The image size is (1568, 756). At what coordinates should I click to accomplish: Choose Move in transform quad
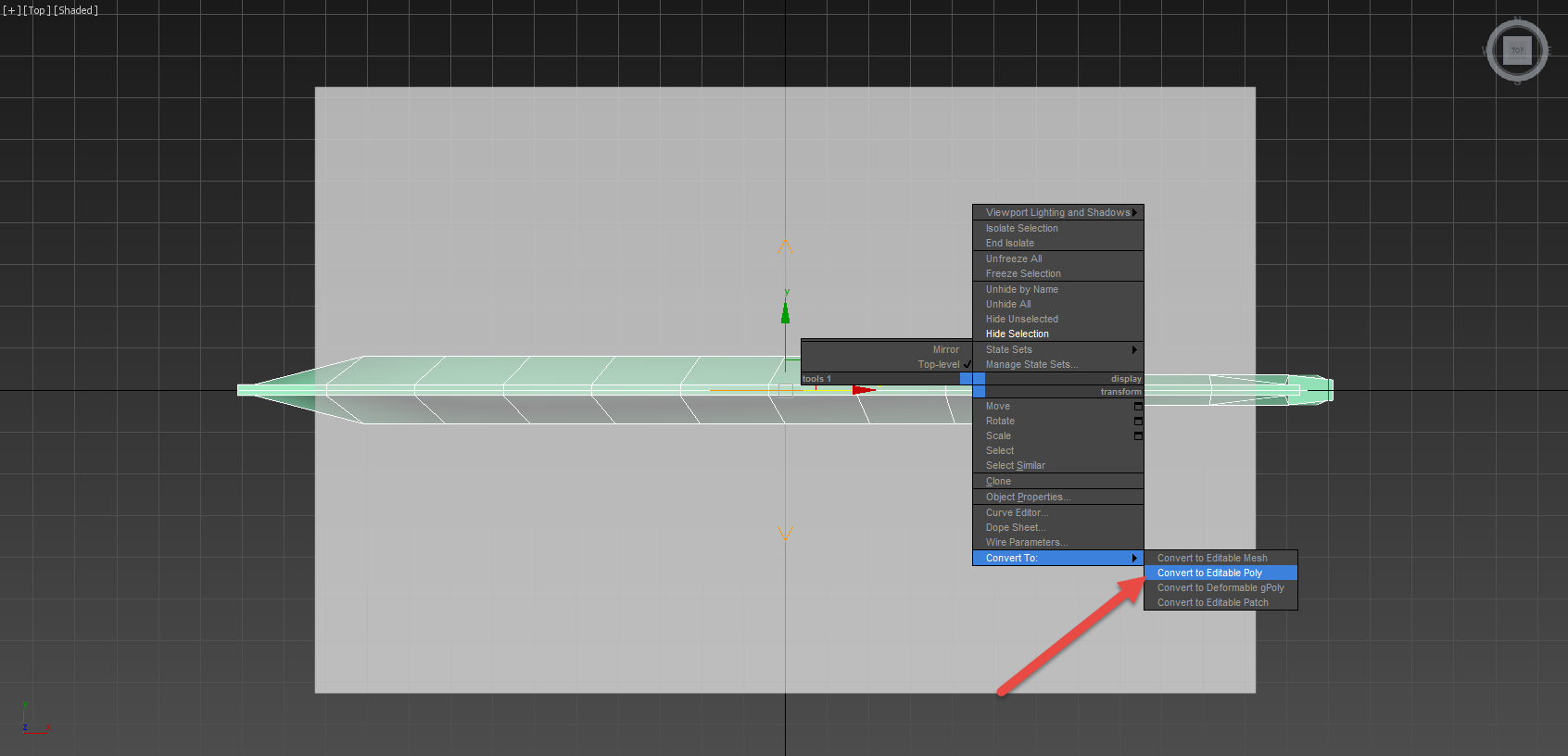1058,407
